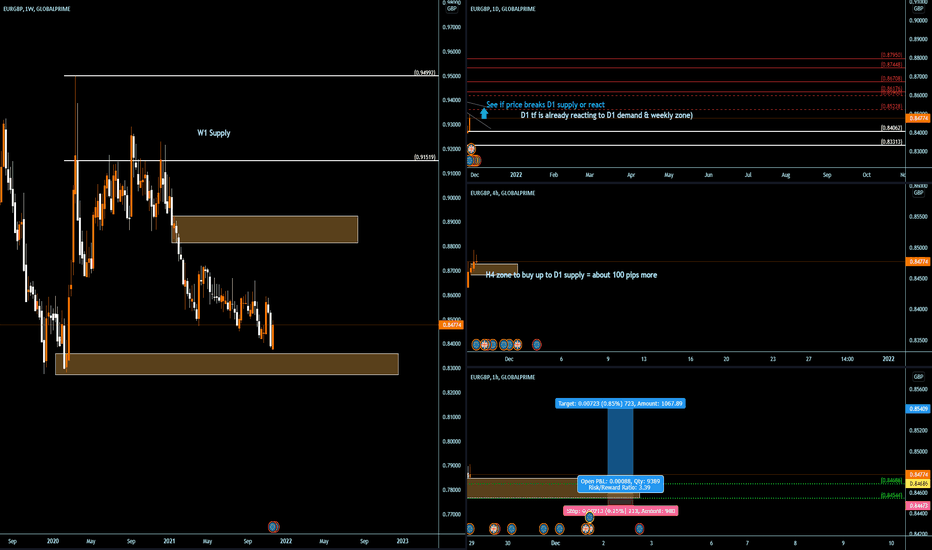This screenshot has height=550, width=932.
Task: Click the UK flag event icon on the 1D chart
Action: (471, 149)
